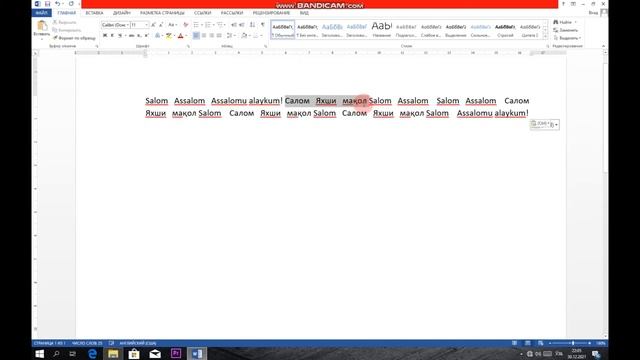Click the system clock in taskbar
This screenshot has height=360, width=640.
click(x=576, y=353)
